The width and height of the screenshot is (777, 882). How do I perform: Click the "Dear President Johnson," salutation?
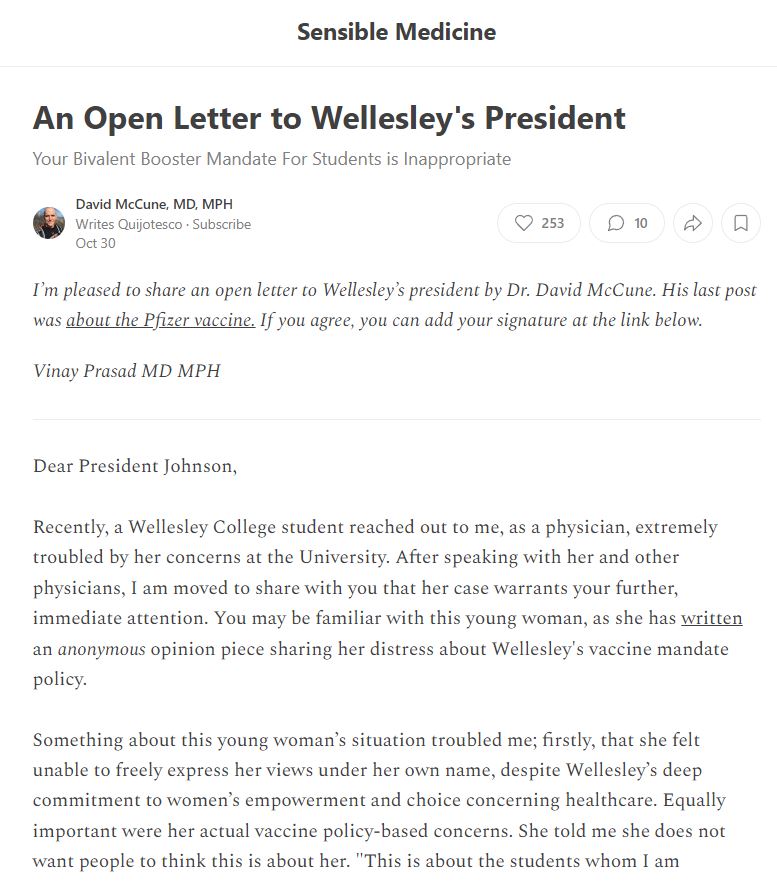[135, 466]
